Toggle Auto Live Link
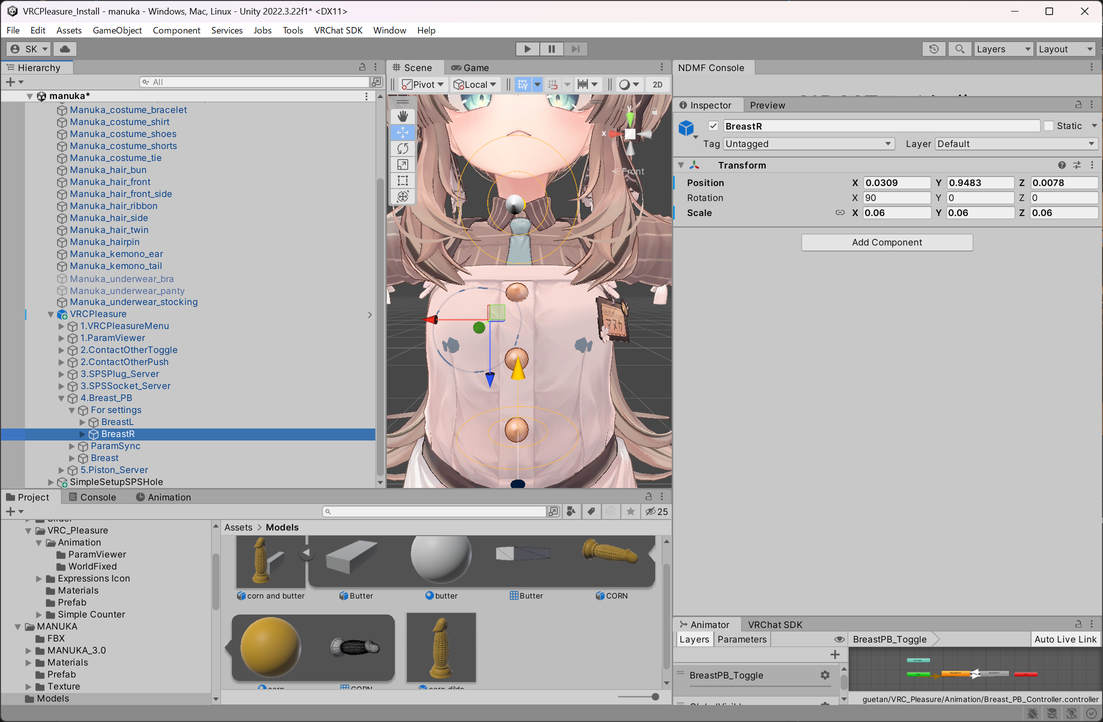Viewport: 1103px width, 722px height. [1065, 640]
